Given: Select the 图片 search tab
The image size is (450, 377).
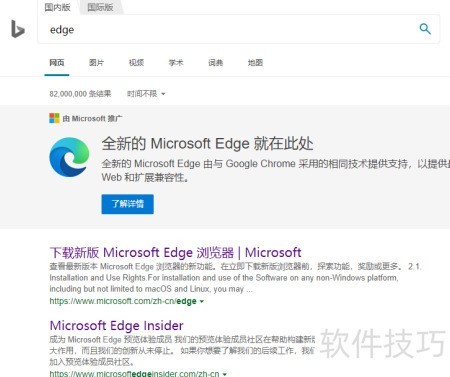Looking at the screenshot, I should pos(96,62).
